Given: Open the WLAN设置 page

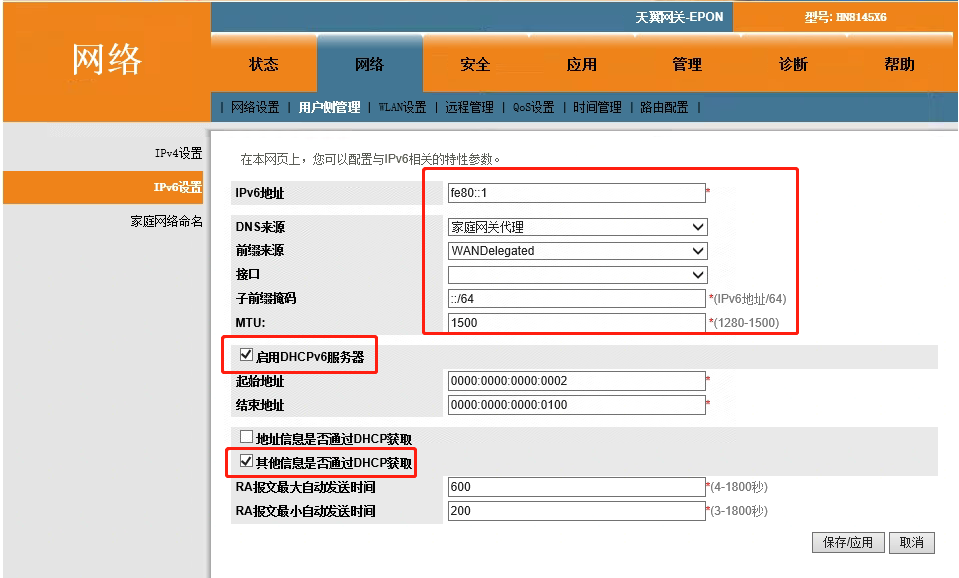Looking at the screenshot, I should 401,106.
